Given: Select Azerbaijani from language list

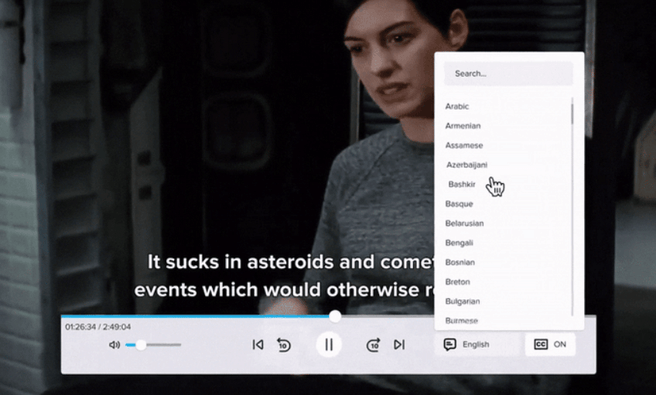Looking at the screenshot, I should pyautogui.click(x=466, y=165).
